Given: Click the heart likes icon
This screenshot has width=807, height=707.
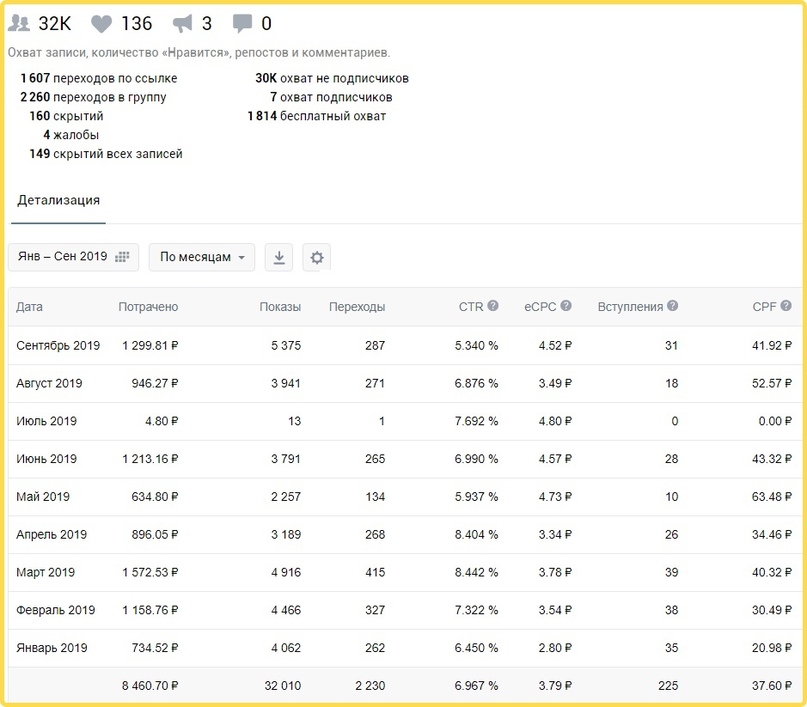Looking at the screenshot, I should 101,24.
